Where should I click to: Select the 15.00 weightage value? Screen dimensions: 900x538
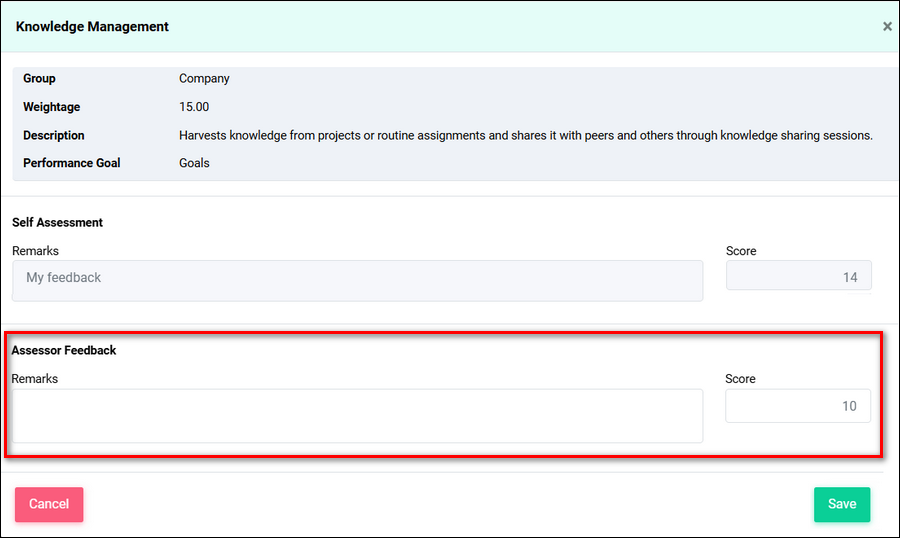tap(194, 107)
